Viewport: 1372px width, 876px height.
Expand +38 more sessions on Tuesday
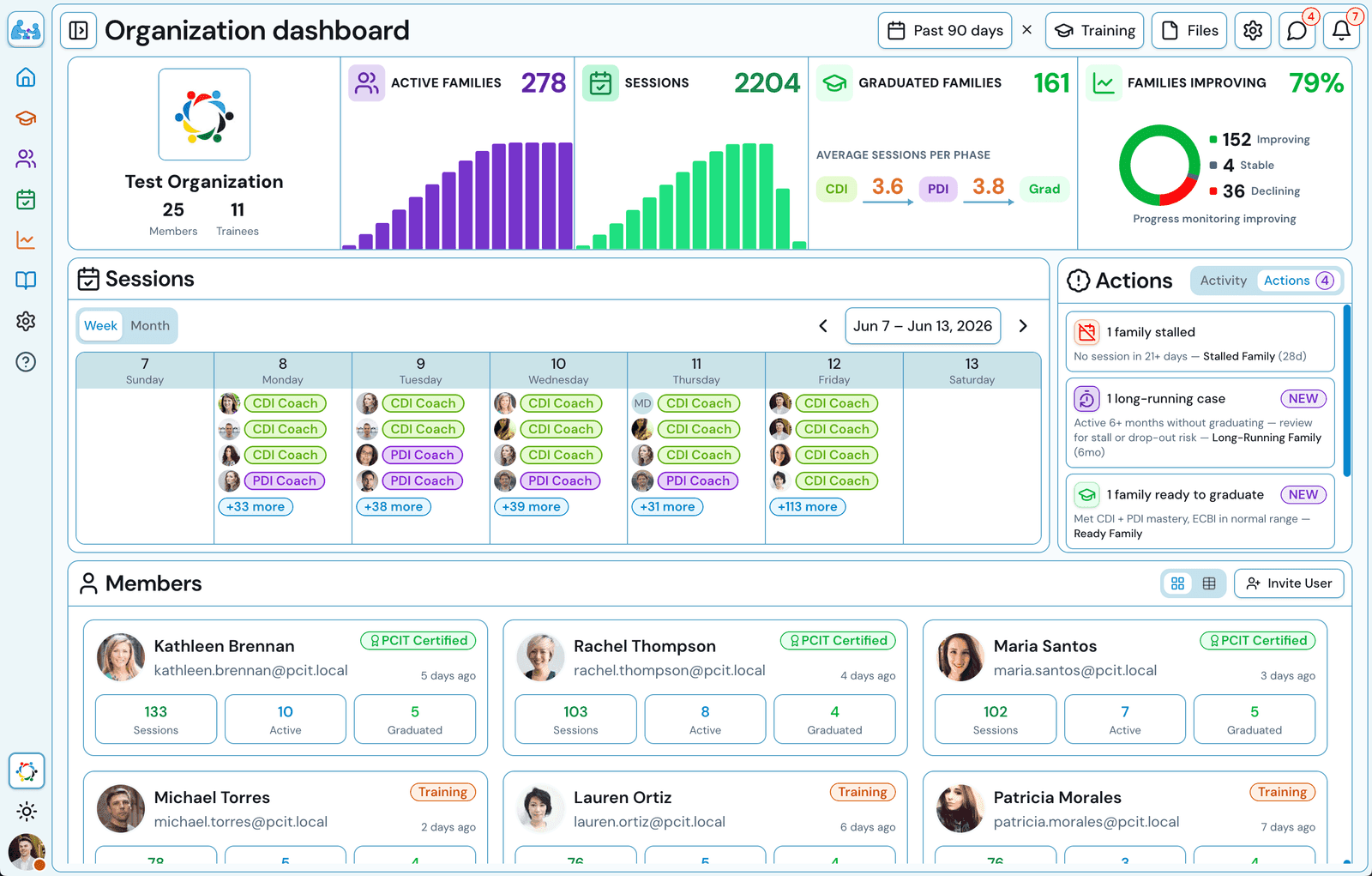point(394,507)
